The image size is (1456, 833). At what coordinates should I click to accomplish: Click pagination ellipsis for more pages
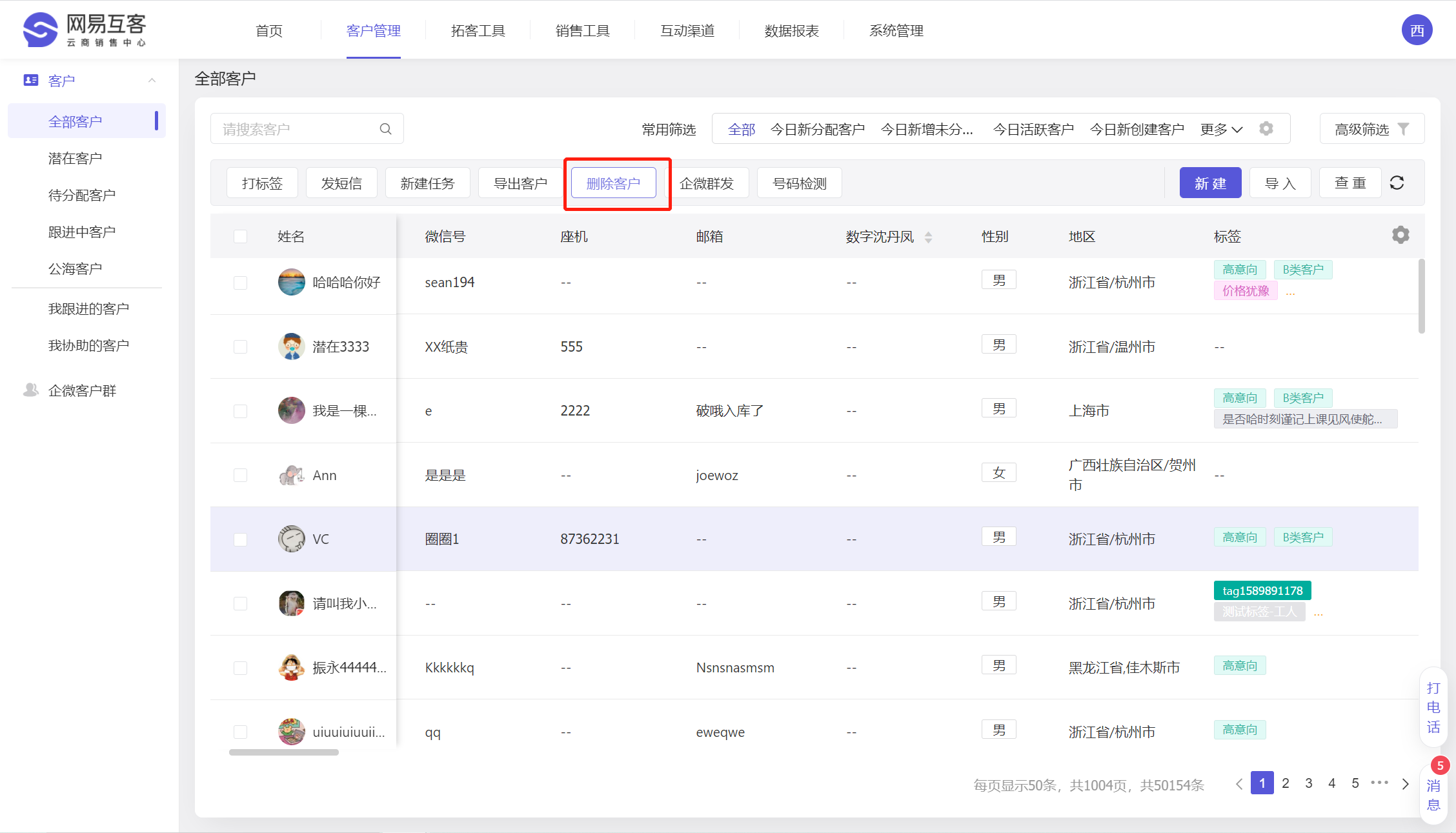(1379, 783)
